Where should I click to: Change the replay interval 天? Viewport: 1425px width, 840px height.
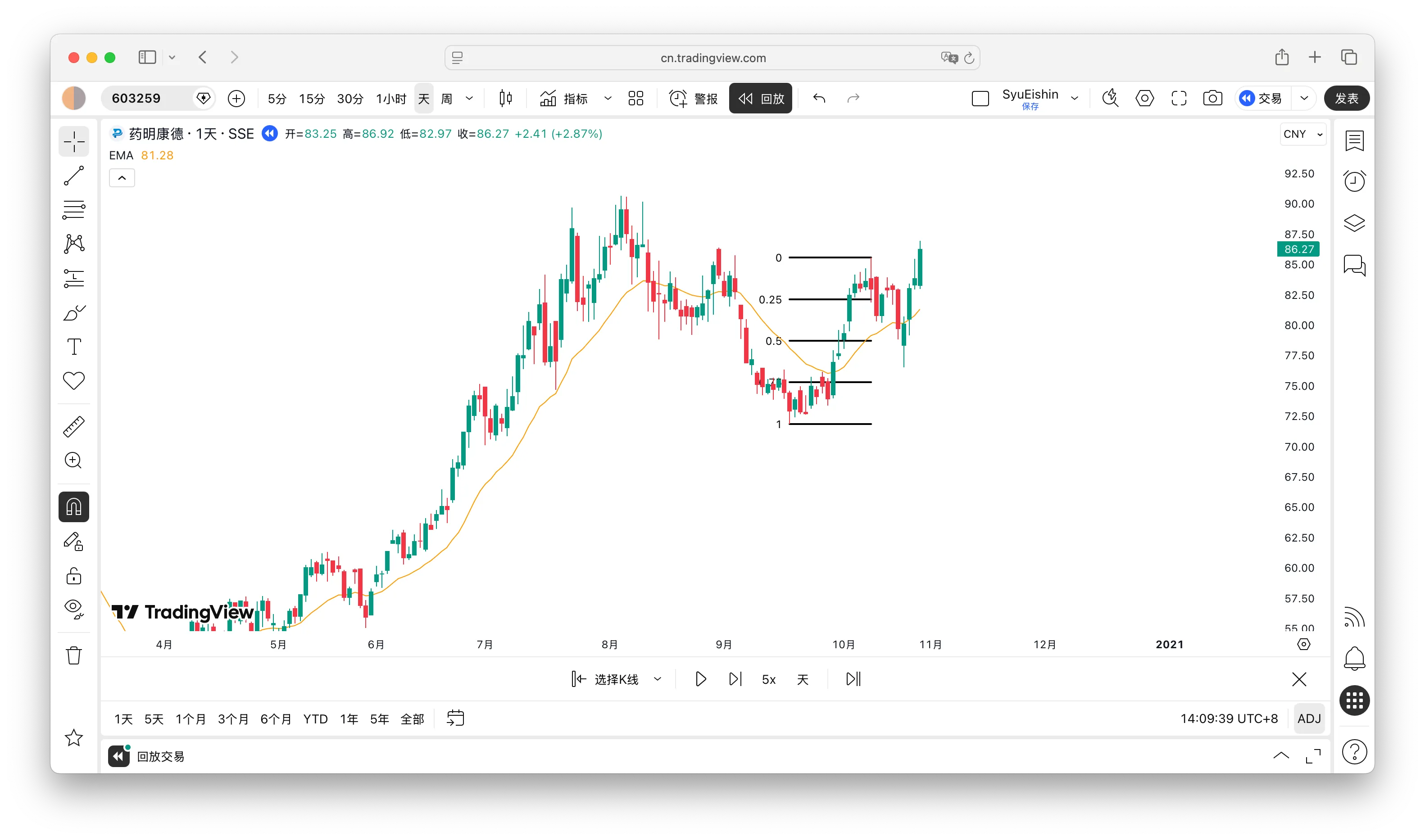(803, 679)
